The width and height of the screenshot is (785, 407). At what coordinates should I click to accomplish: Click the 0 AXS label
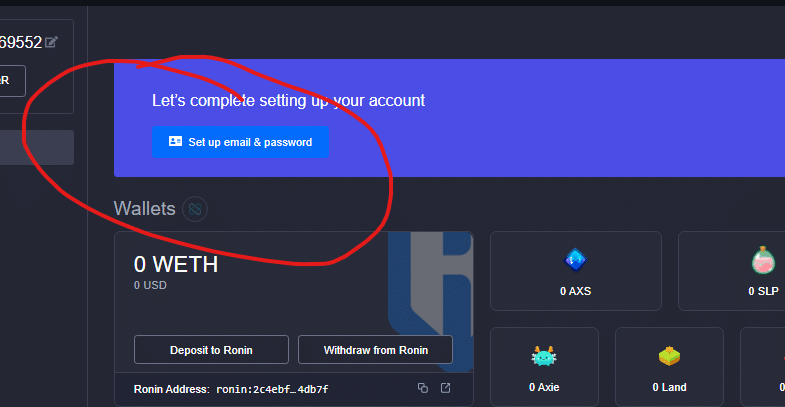pos(575,291)
